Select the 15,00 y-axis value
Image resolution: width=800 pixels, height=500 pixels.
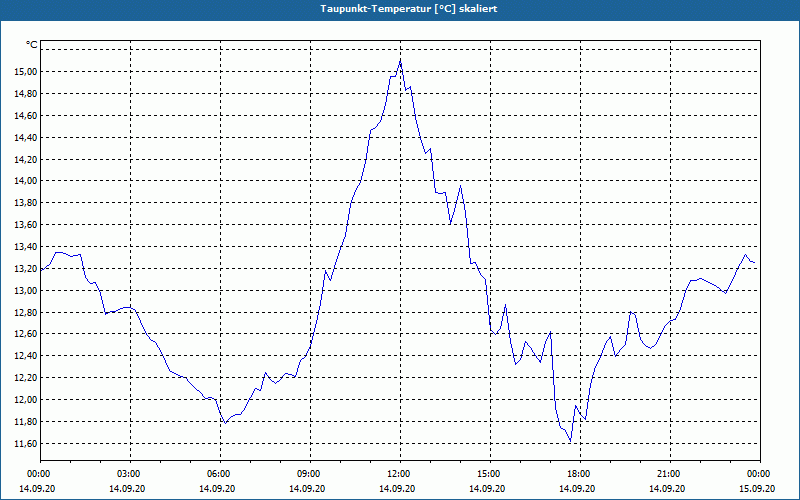click(27, 72)
